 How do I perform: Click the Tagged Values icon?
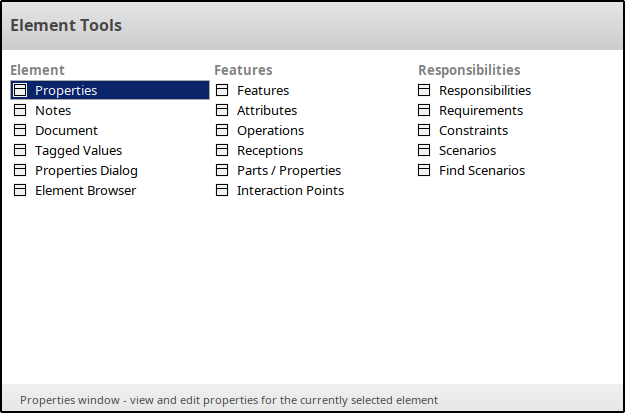(20, 150)
